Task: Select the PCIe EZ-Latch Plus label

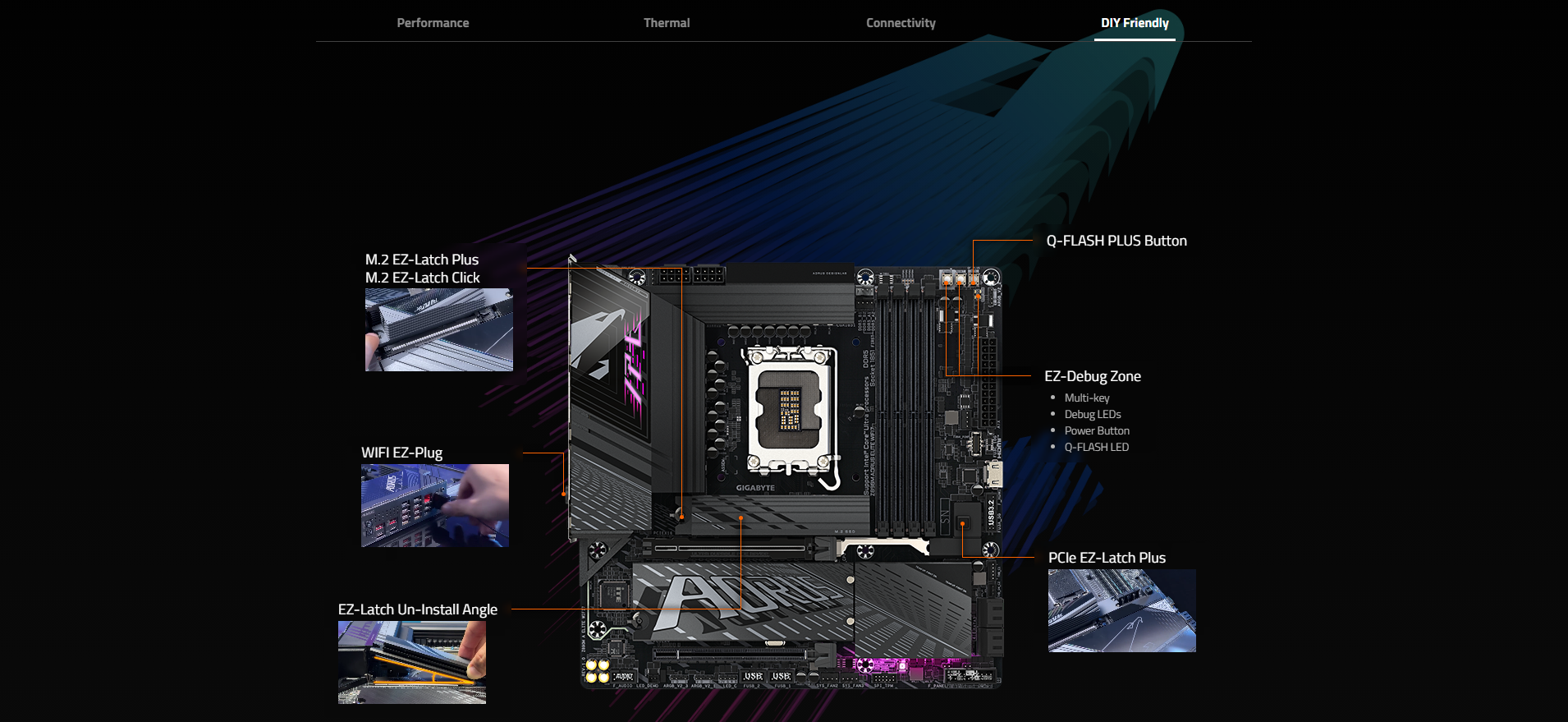Action: (1107, 558)
